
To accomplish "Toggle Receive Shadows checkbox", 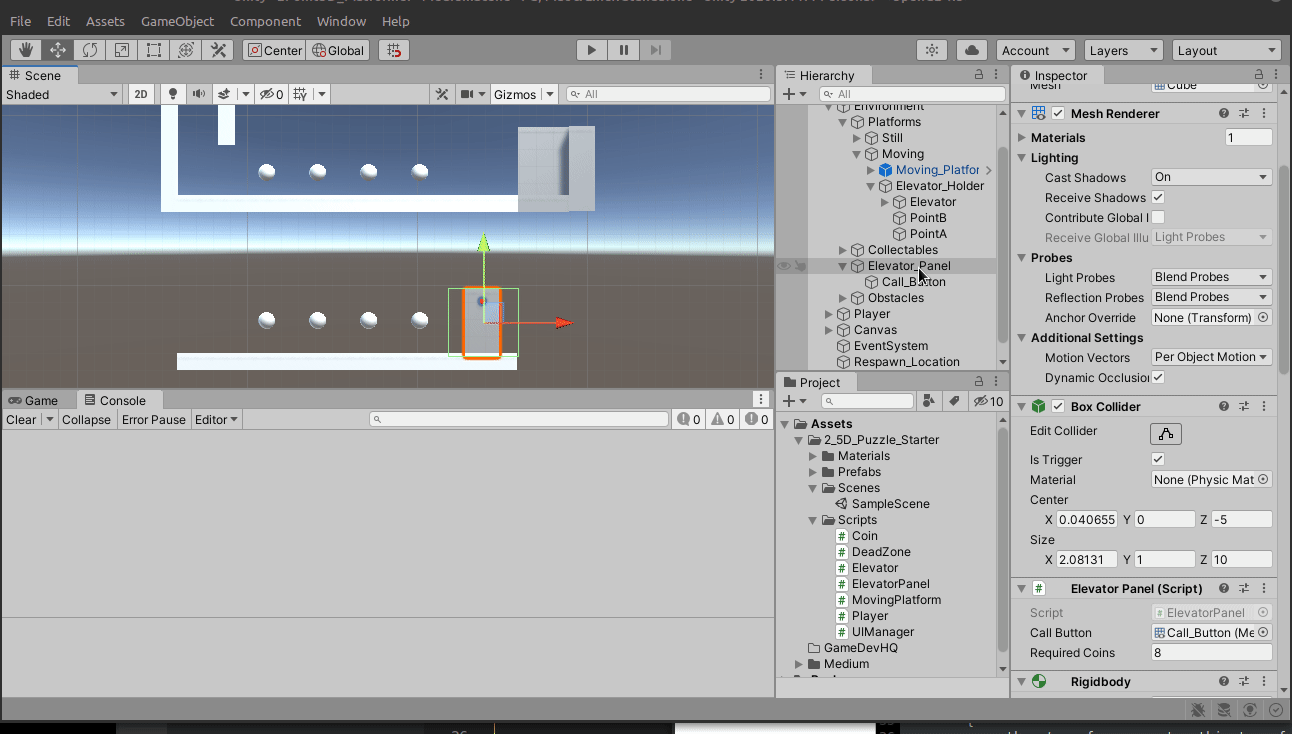I will click(x=1158, y=197).
